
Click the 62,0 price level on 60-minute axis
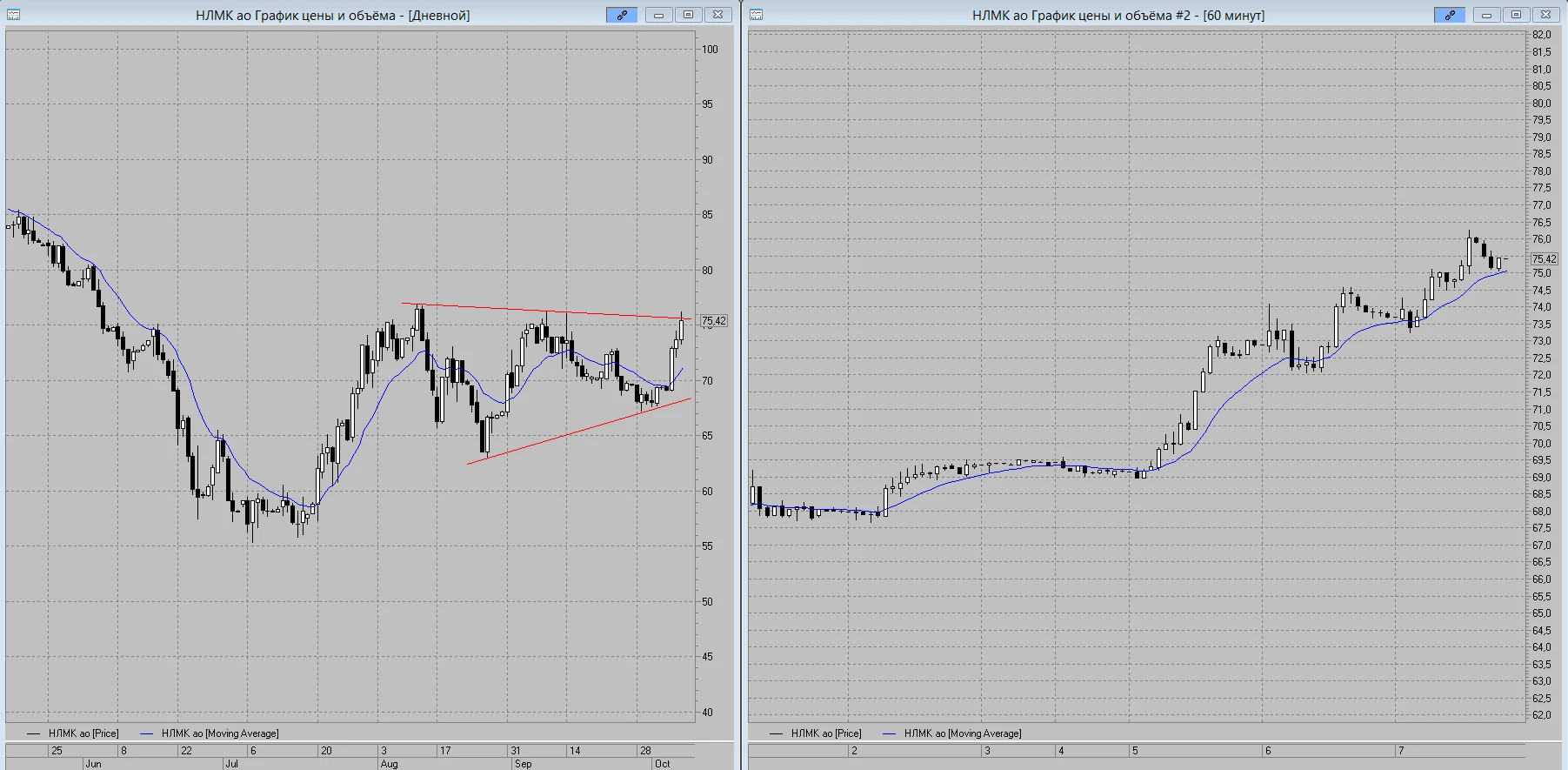point(1542,715)
